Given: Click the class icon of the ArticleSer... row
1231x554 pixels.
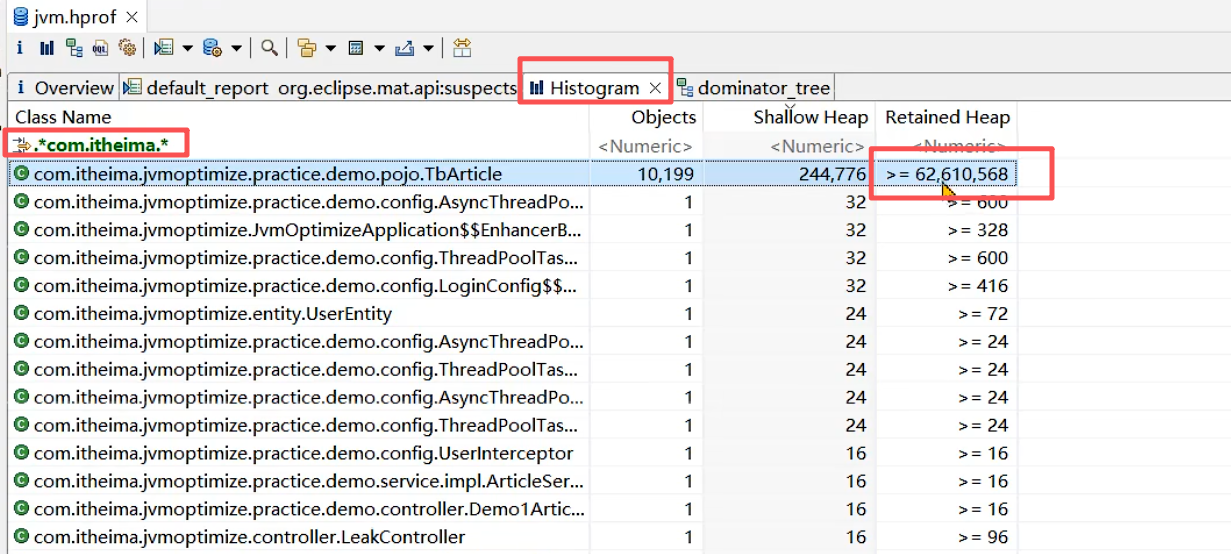Looking at the screenshot, I should tap(21, 481).
